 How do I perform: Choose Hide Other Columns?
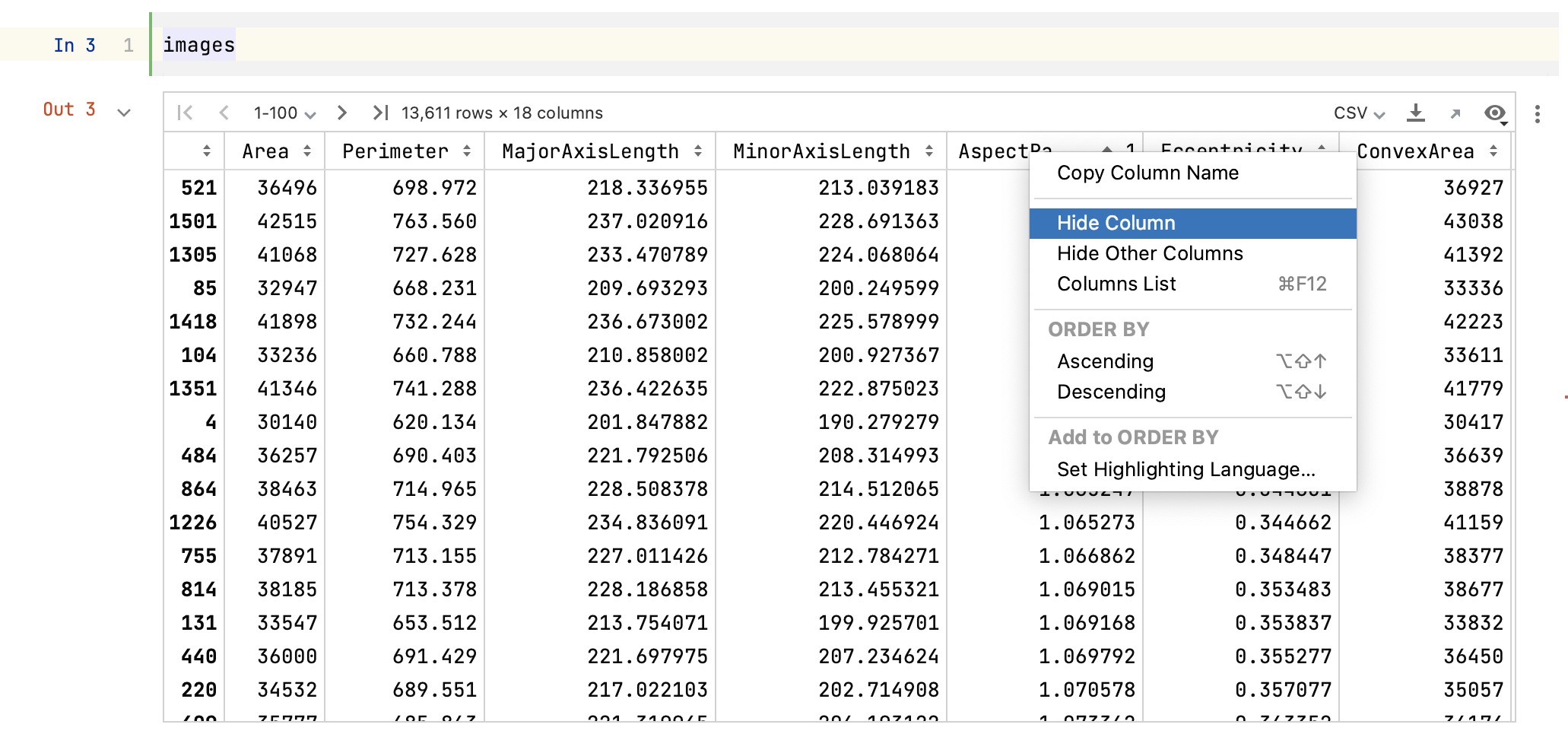click(1192, 253)
